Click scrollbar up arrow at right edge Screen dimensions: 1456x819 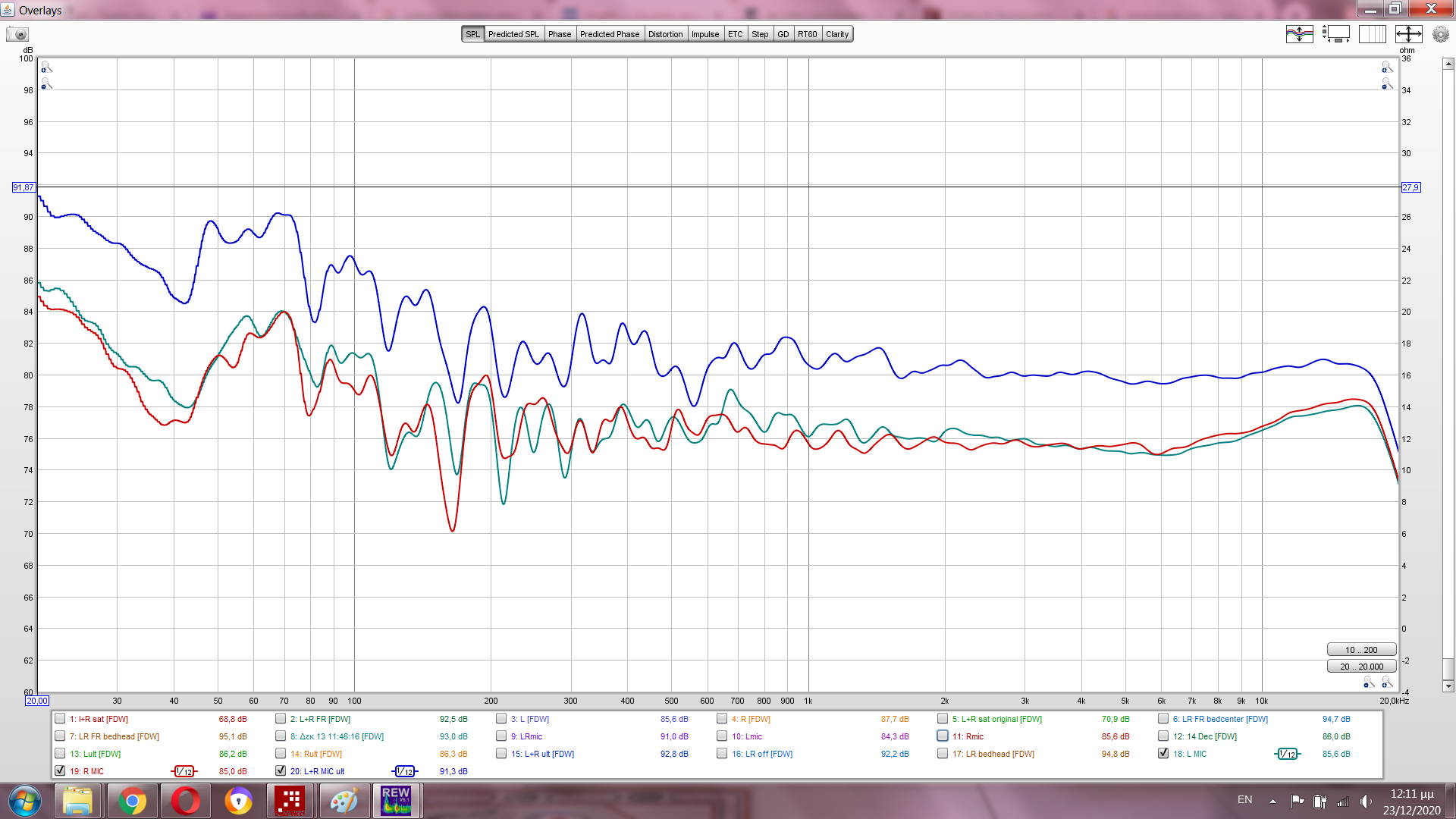coord(1448,64)
